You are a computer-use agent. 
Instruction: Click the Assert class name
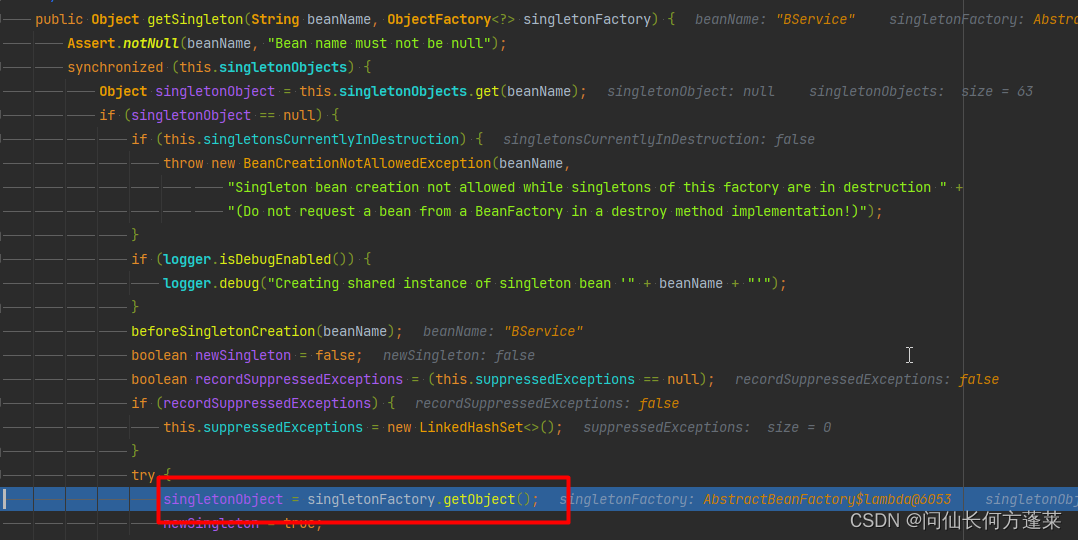91,43
